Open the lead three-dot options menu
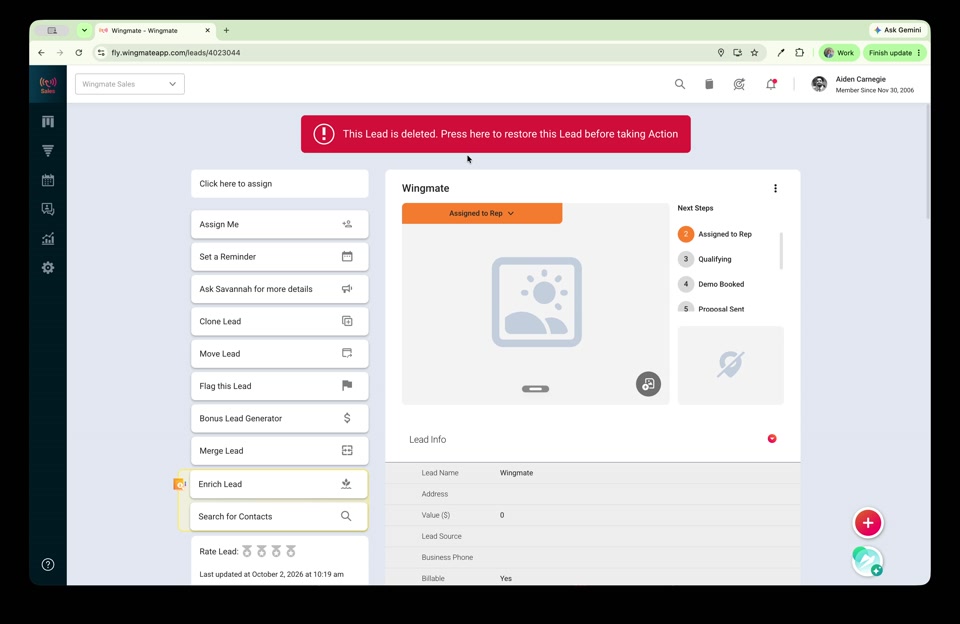 tap(775, 189)
